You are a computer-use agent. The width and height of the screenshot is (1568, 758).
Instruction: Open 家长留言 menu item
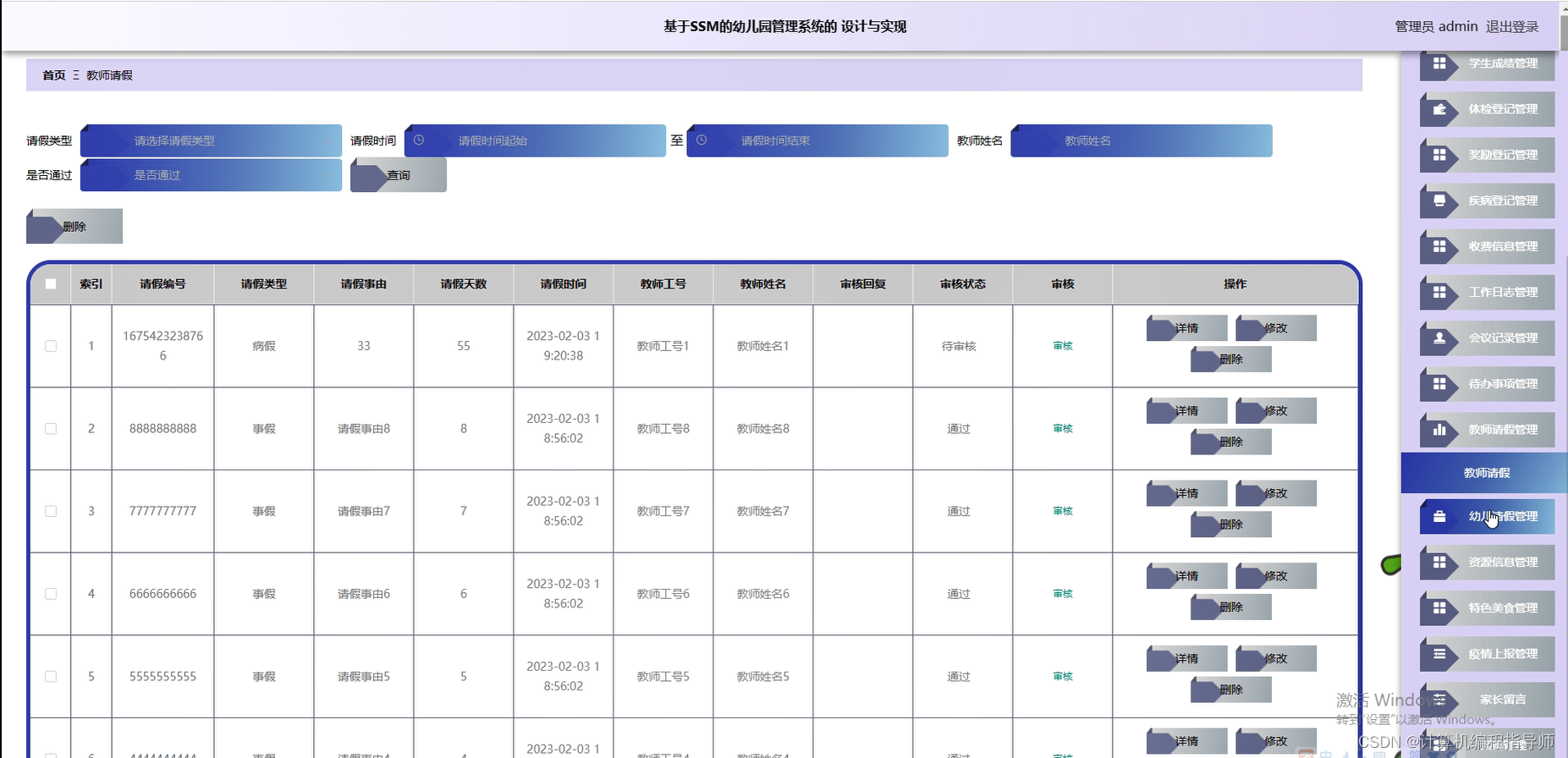click(1487, 700)
